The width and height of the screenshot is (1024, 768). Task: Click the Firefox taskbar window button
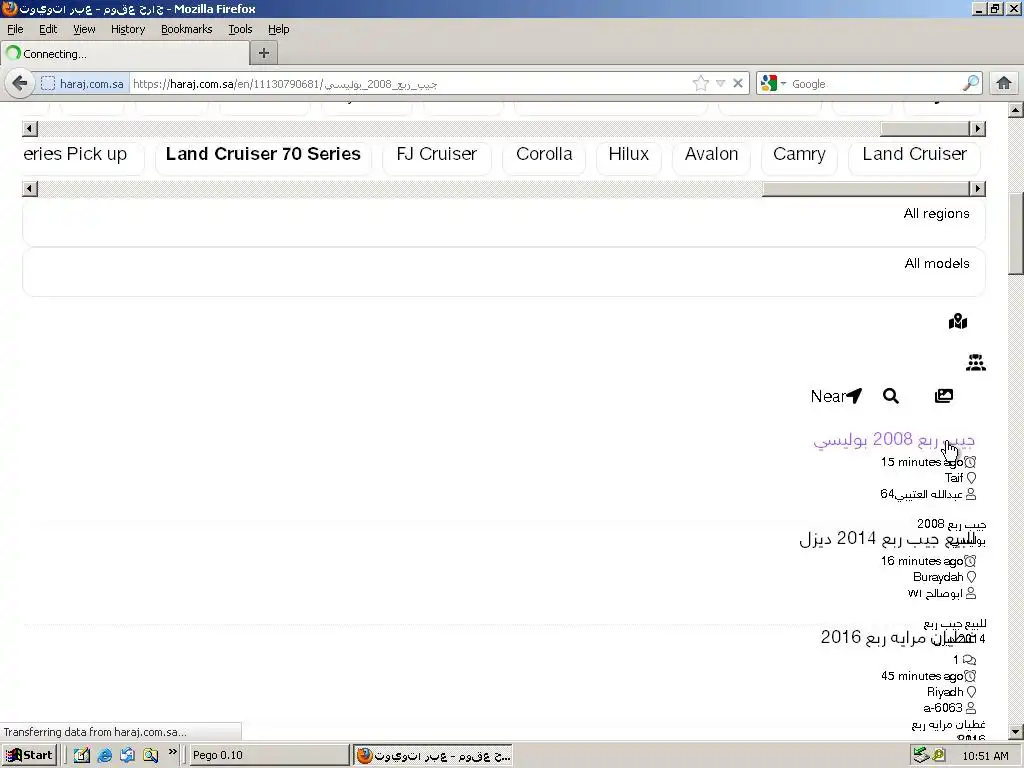433,755
